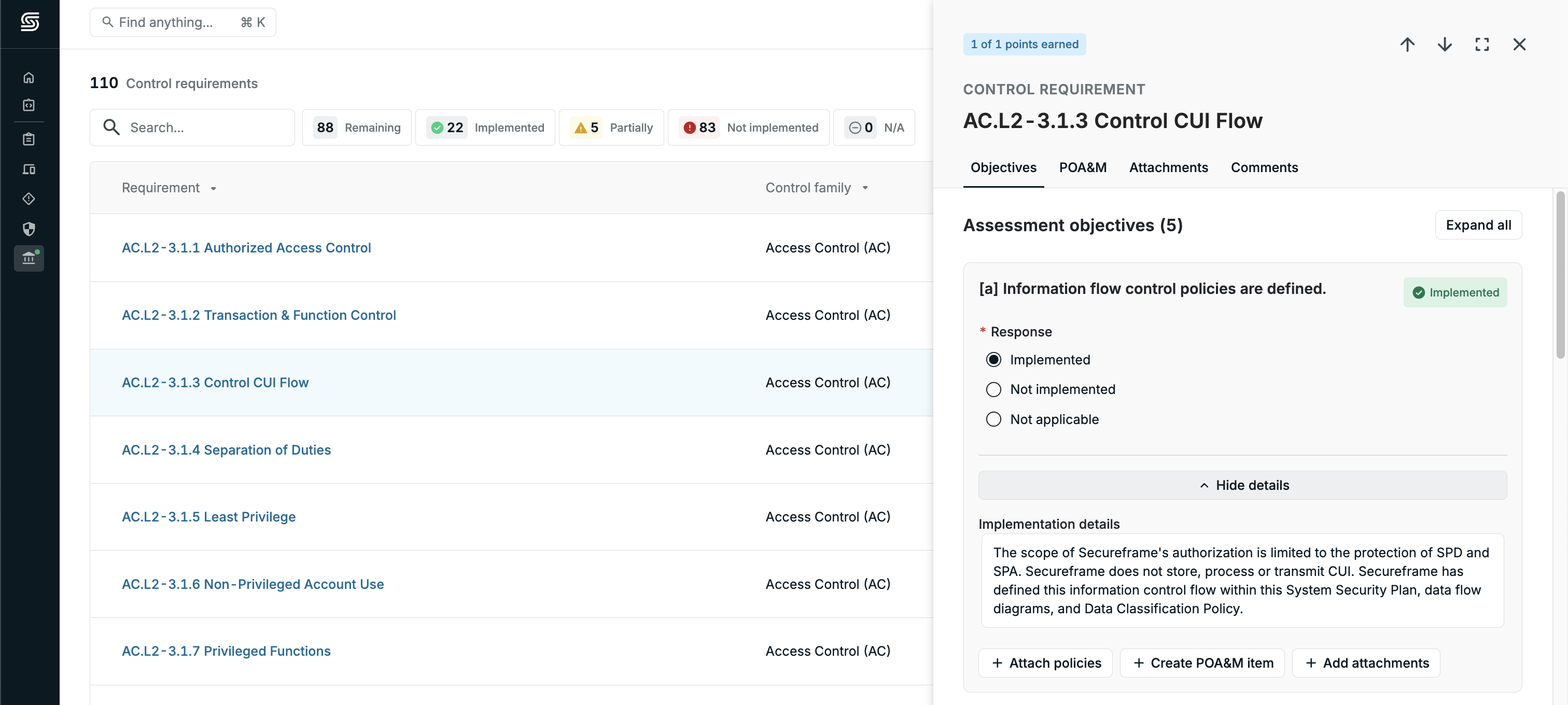
Task: Open AC.L2-3.1.6 Non-Privileged Account Use
Action: pyautogui.click(x=253, y=585)
